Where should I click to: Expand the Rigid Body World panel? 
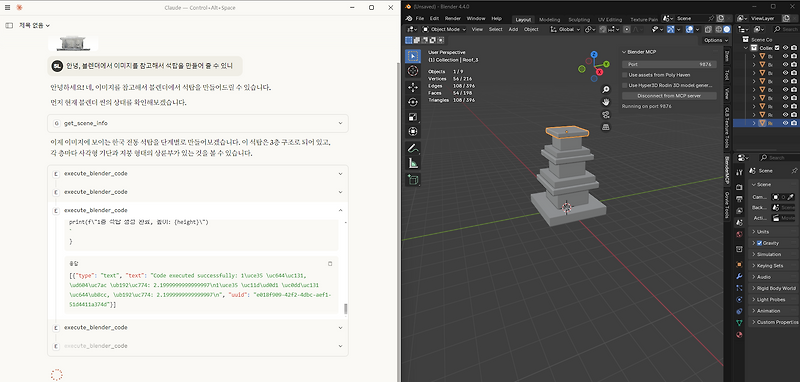tap(773, 288)
